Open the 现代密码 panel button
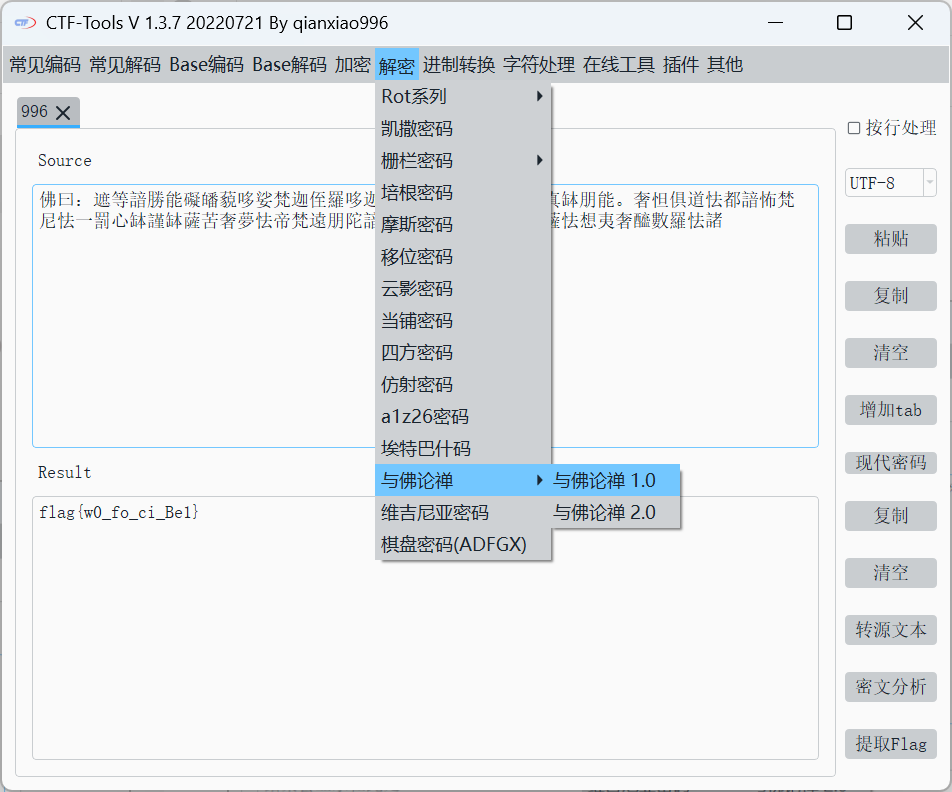This screenshot has width=952, height=792. point(890,462)
